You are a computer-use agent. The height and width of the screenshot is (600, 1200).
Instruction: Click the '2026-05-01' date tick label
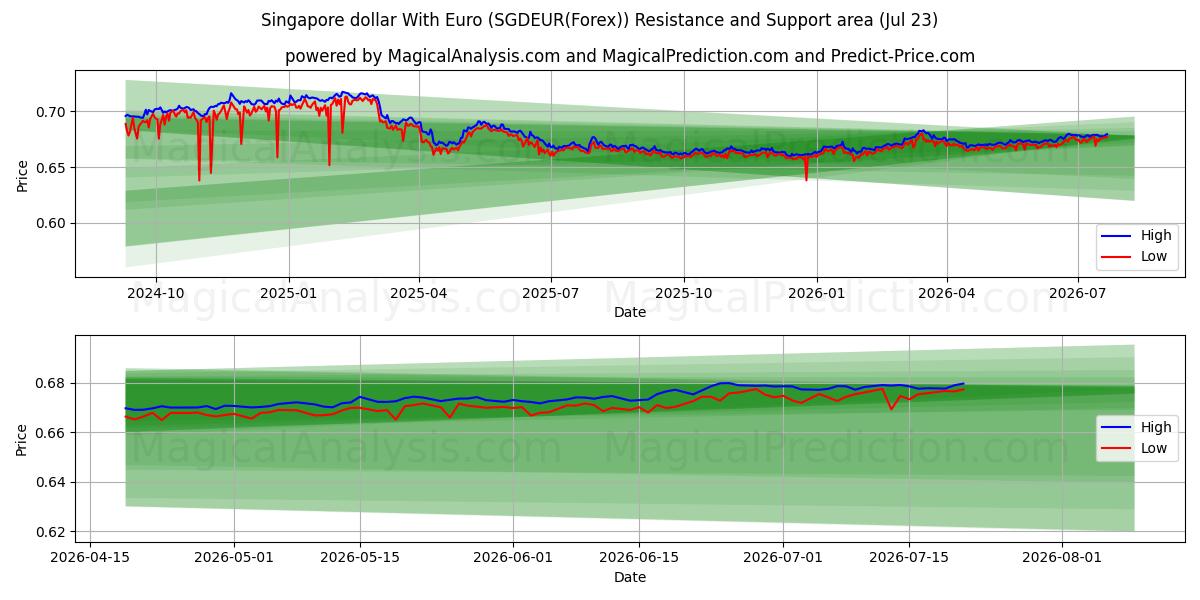tap(235, 558)
